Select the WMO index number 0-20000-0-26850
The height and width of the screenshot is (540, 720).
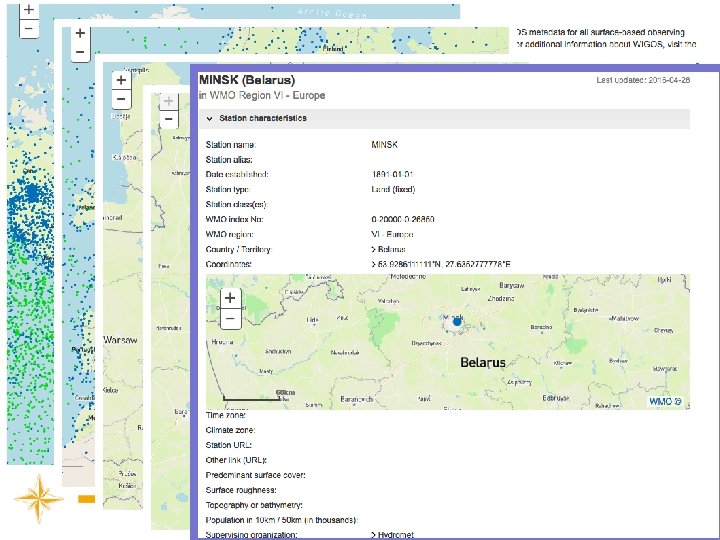coord(403,219)
